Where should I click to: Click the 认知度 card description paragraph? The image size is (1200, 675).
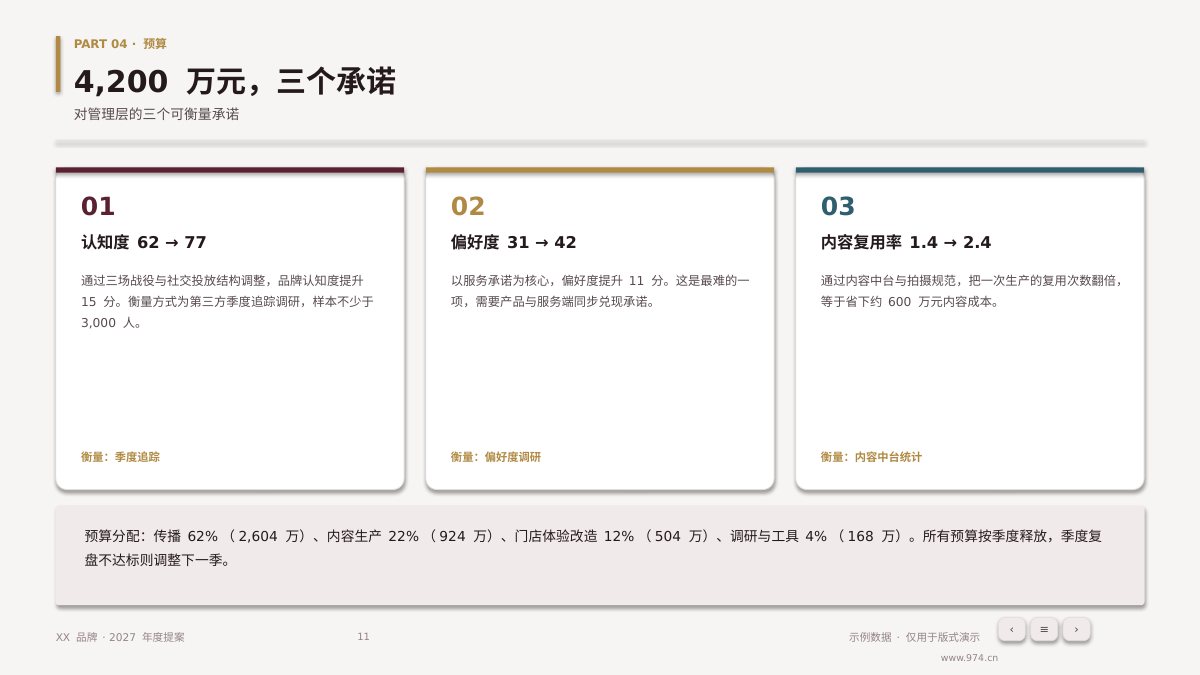[228, 301]
